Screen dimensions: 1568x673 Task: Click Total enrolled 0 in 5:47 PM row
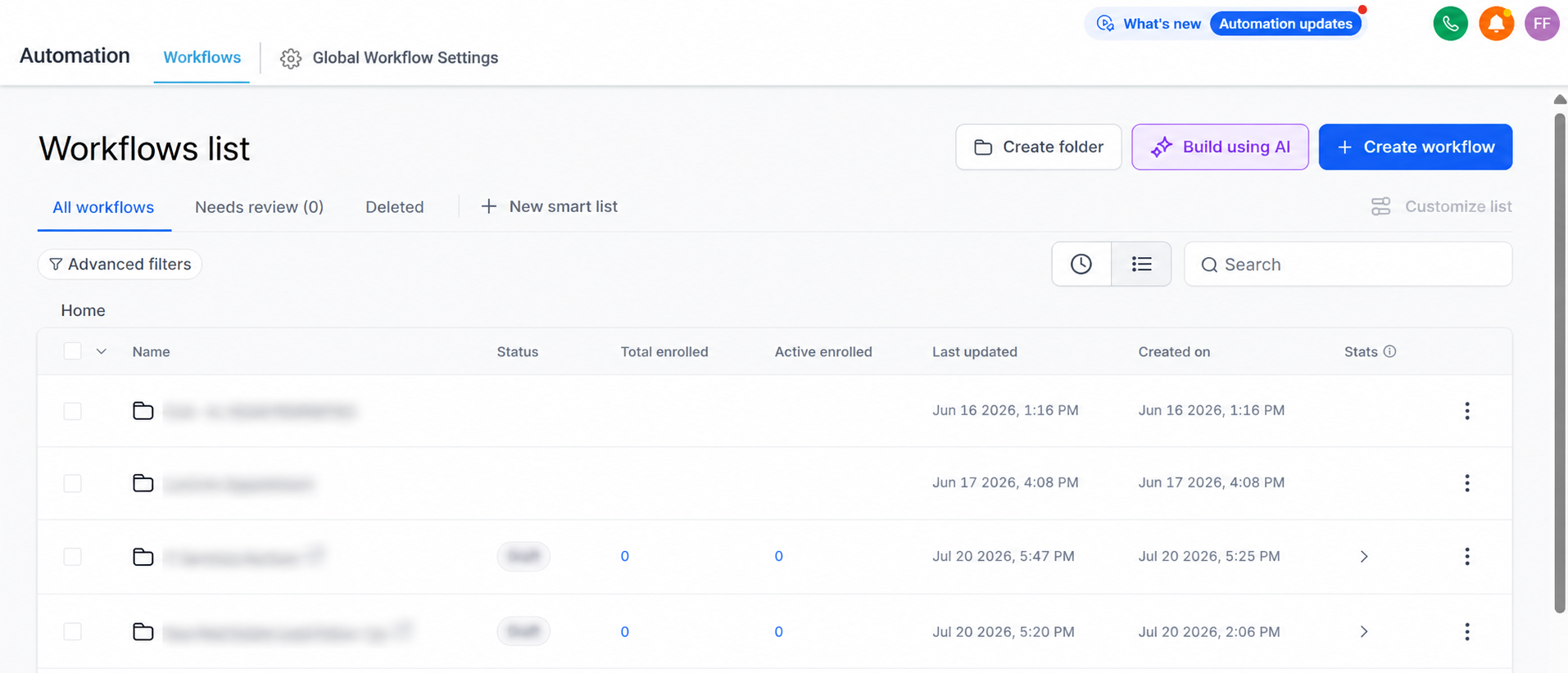(624, 557)
